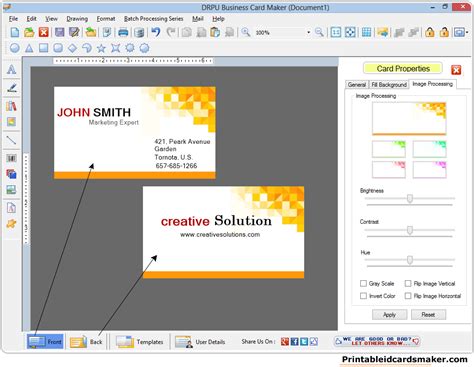Select the ellipse shape tool
The image size is (474, 367).
point(14,48)
